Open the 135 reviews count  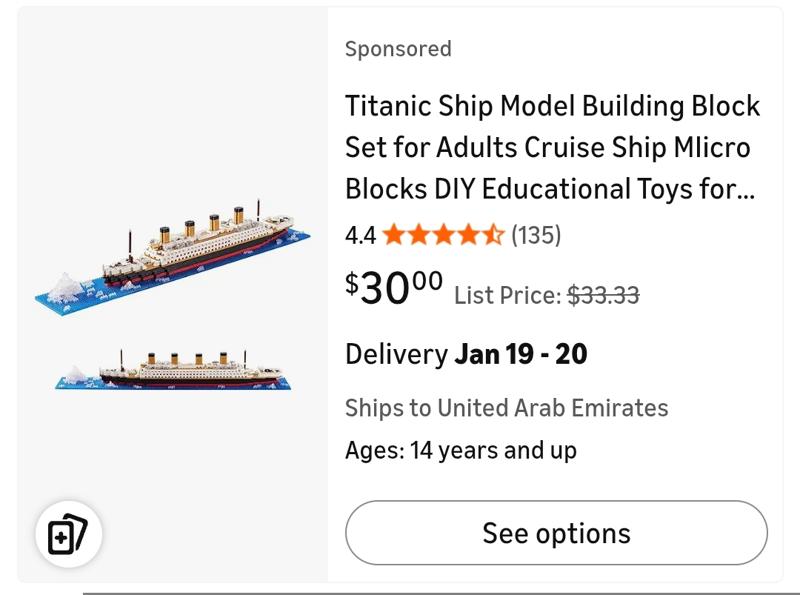[536, 235]
